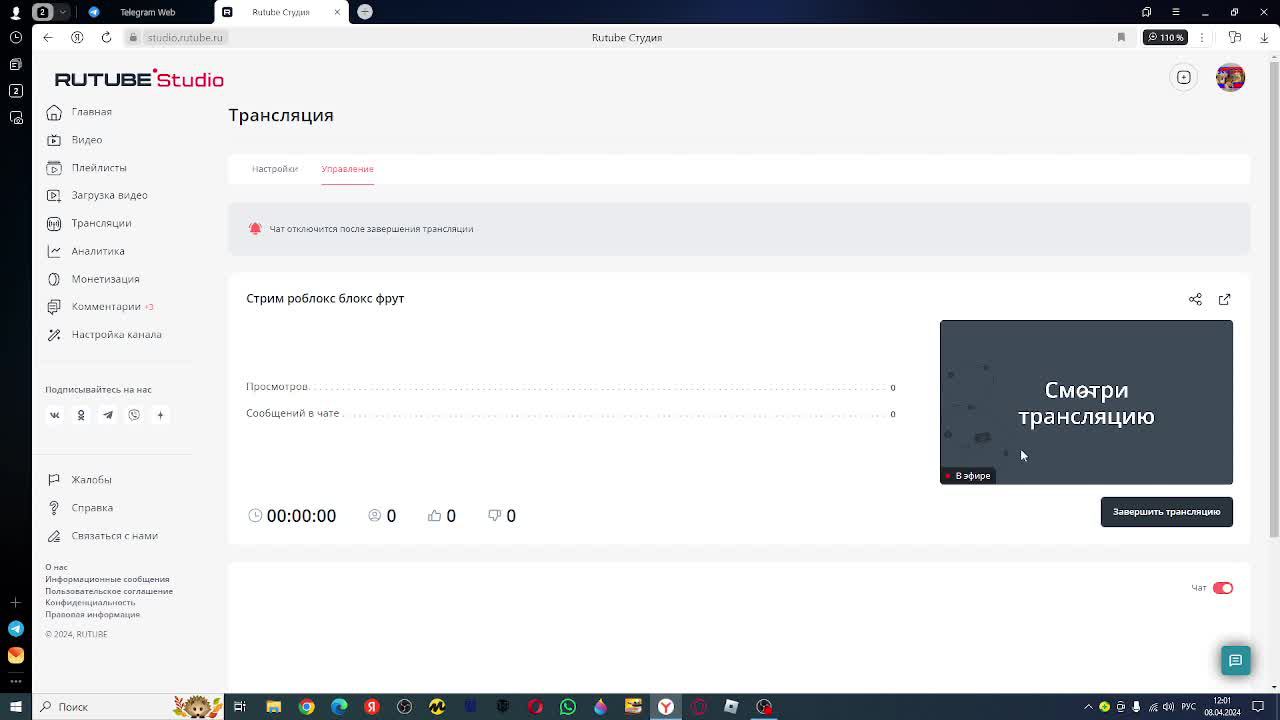1280x720 pixels.
Task: Click the browser address bar studio.rutube.ru
Action: [185, 37]
